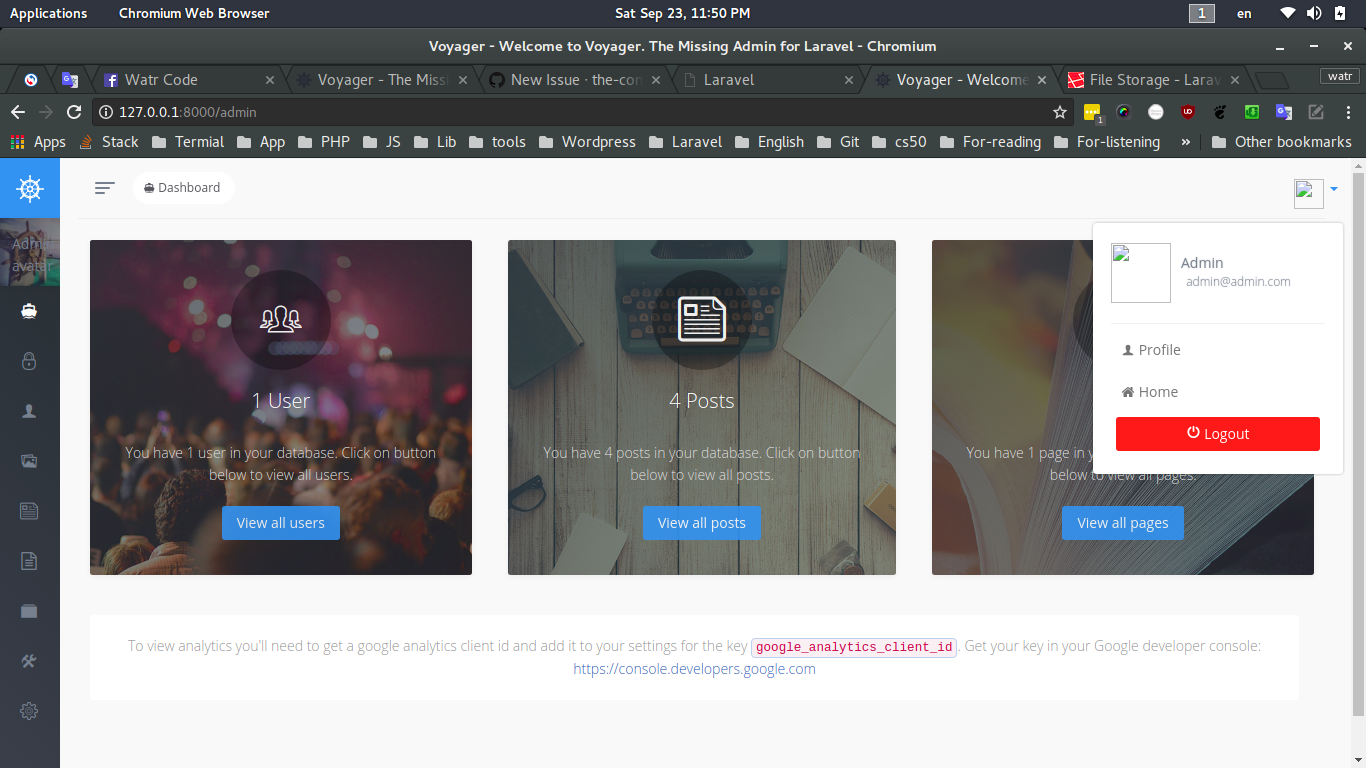This screenshot has height=768, width=1366.
Task: Open Pages via the document icon
Action: (x=29, y=560)
